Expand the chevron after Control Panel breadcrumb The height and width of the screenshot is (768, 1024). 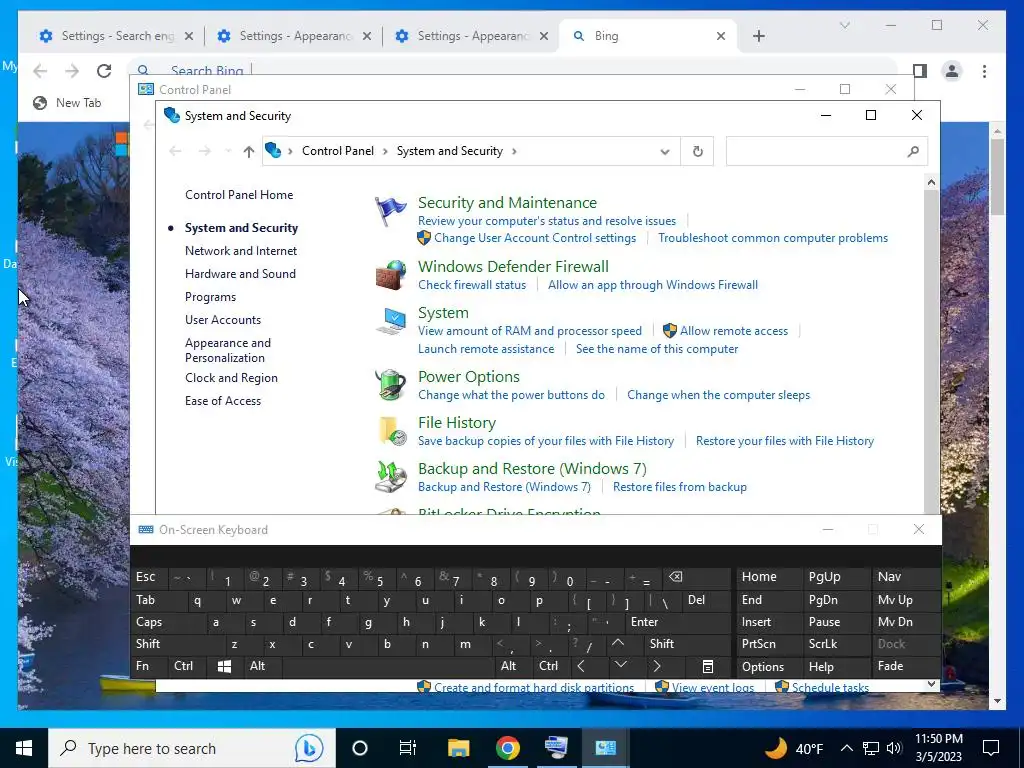point(385,152)
